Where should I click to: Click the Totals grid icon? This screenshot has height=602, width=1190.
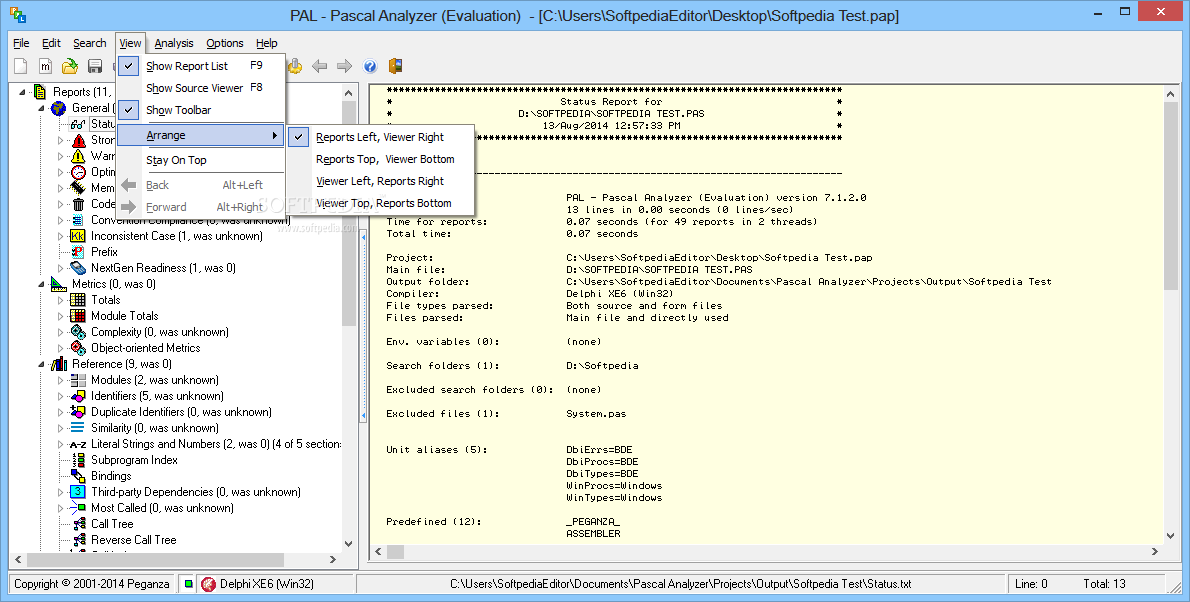click(x=78, y=300)
